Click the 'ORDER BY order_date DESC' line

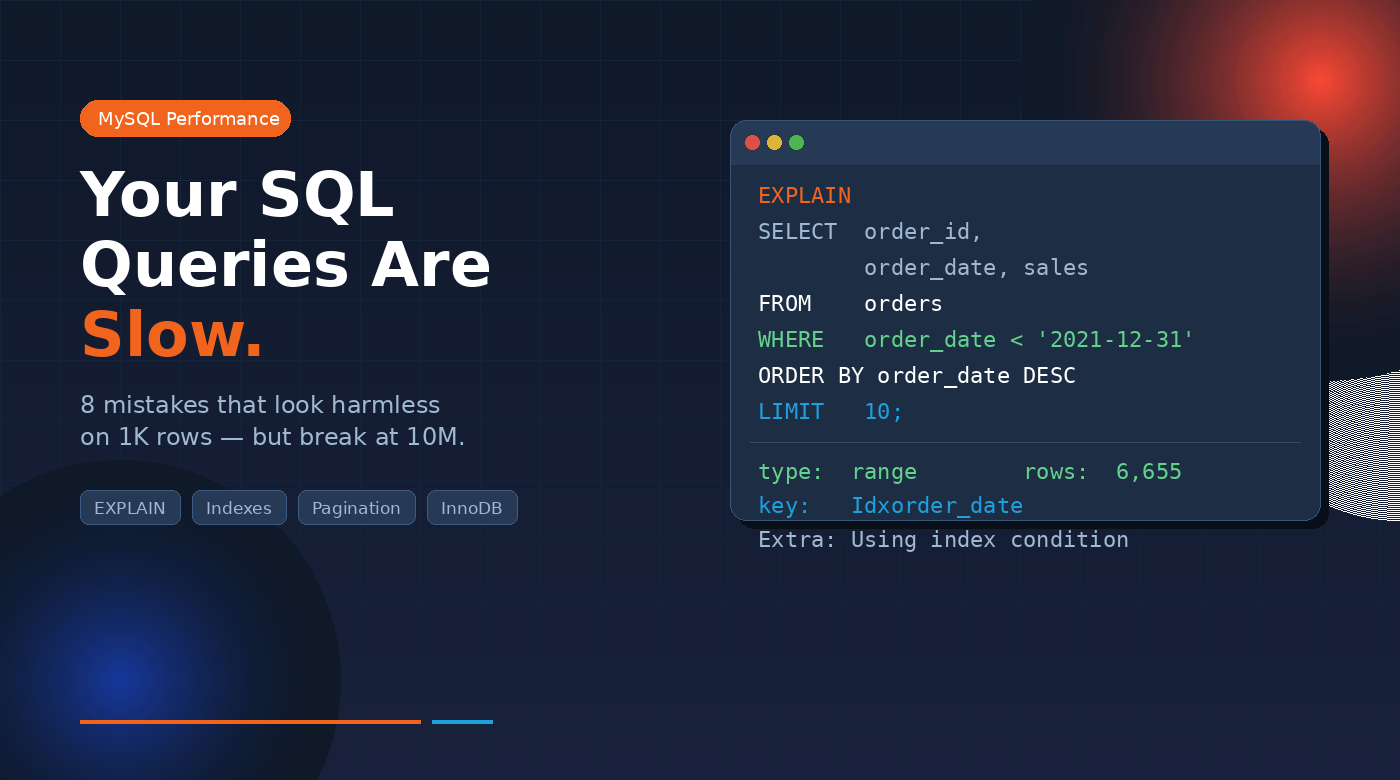[917, 376]
